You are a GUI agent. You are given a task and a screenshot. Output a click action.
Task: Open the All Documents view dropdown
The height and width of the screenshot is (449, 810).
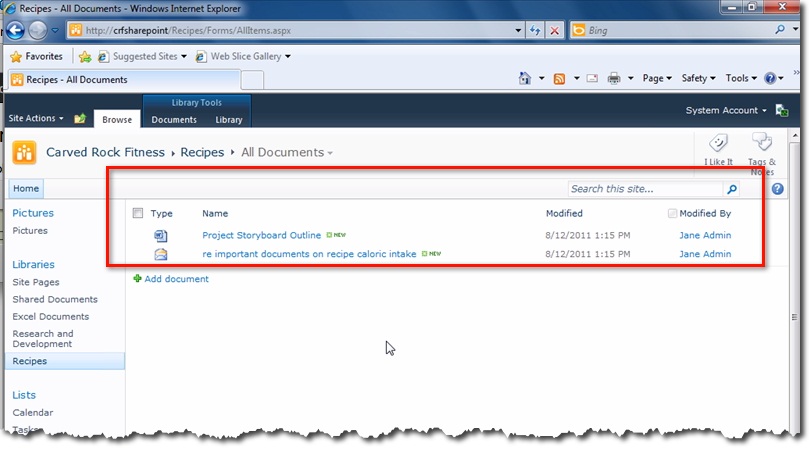330,153
